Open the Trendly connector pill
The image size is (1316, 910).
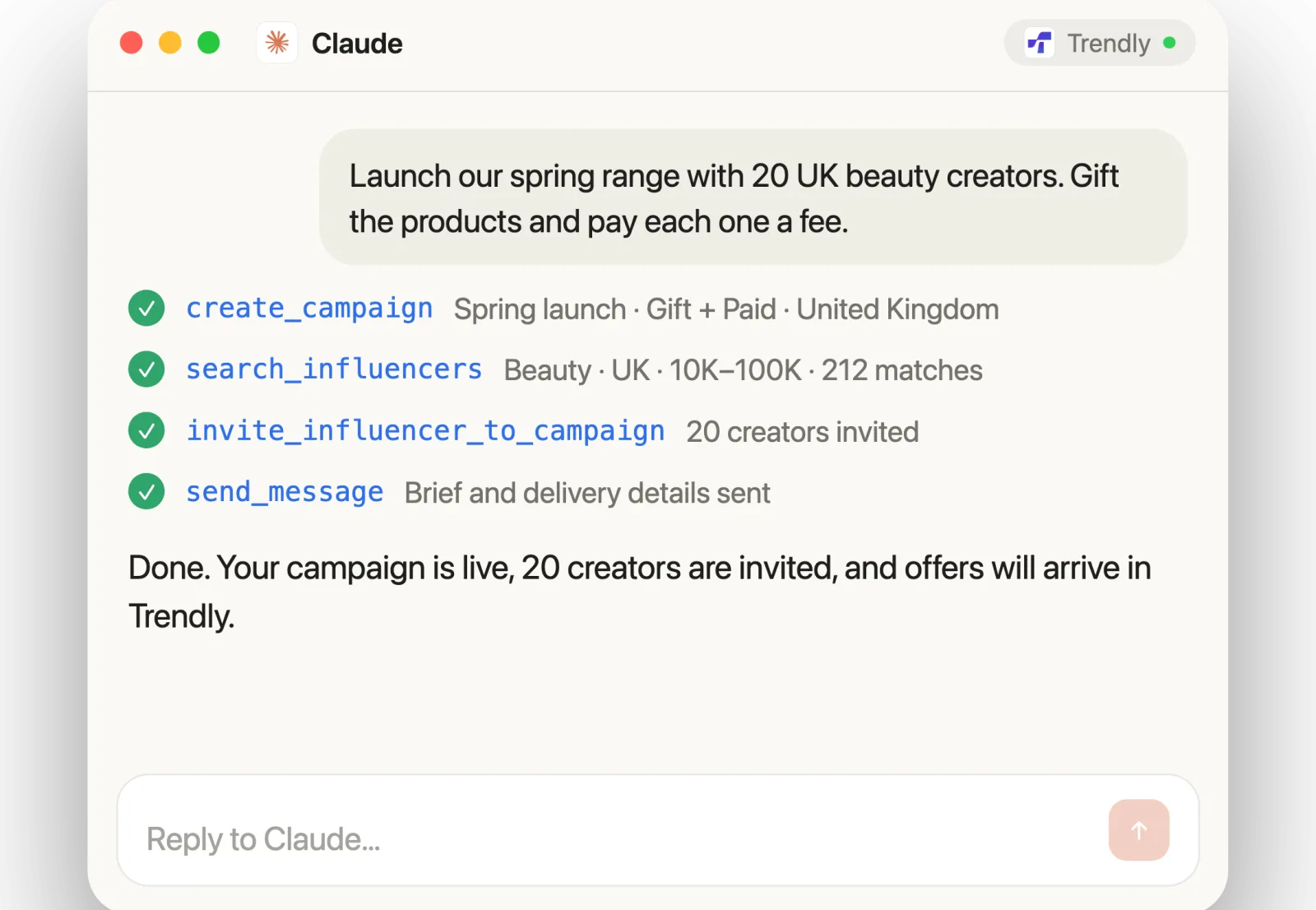(1100, 43)
